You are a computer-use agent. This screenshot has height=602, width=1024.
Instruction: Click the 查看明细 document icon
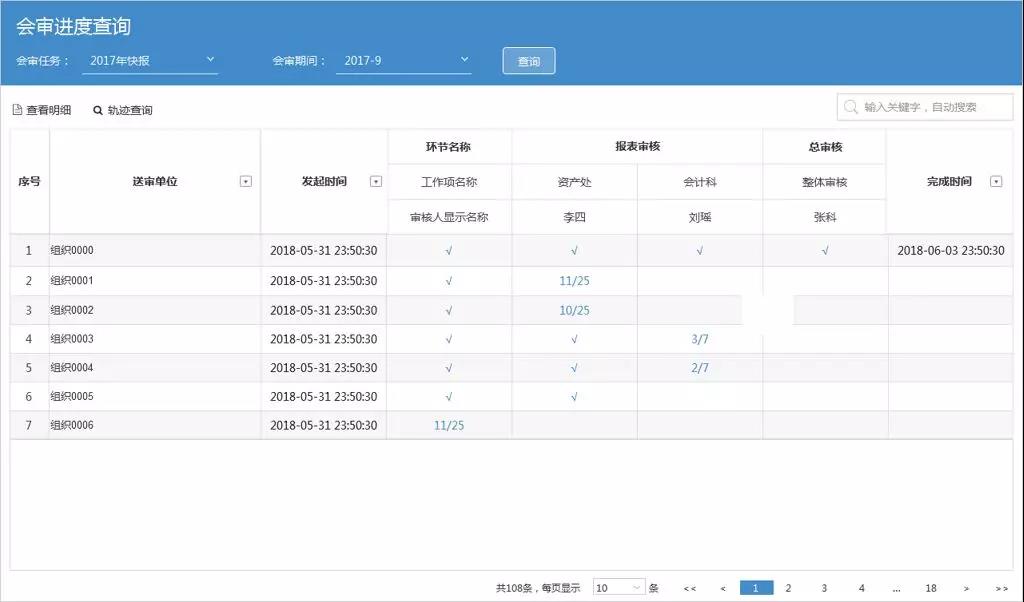[x=18, y=110]
